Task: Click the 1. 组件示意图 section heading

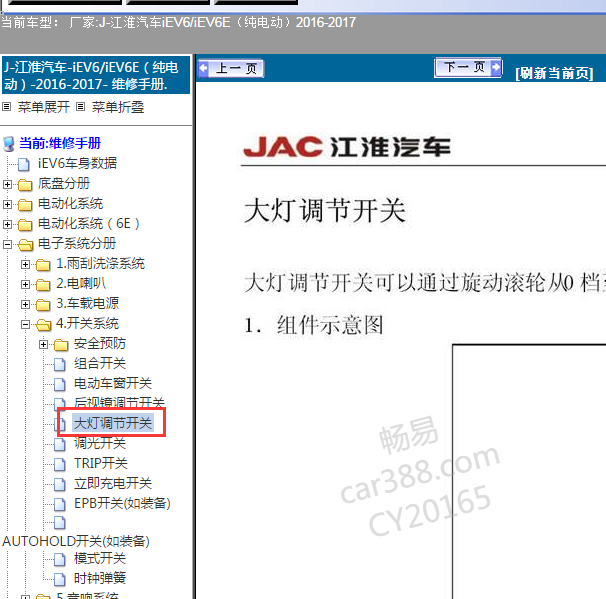Action: tap(314, 325)
